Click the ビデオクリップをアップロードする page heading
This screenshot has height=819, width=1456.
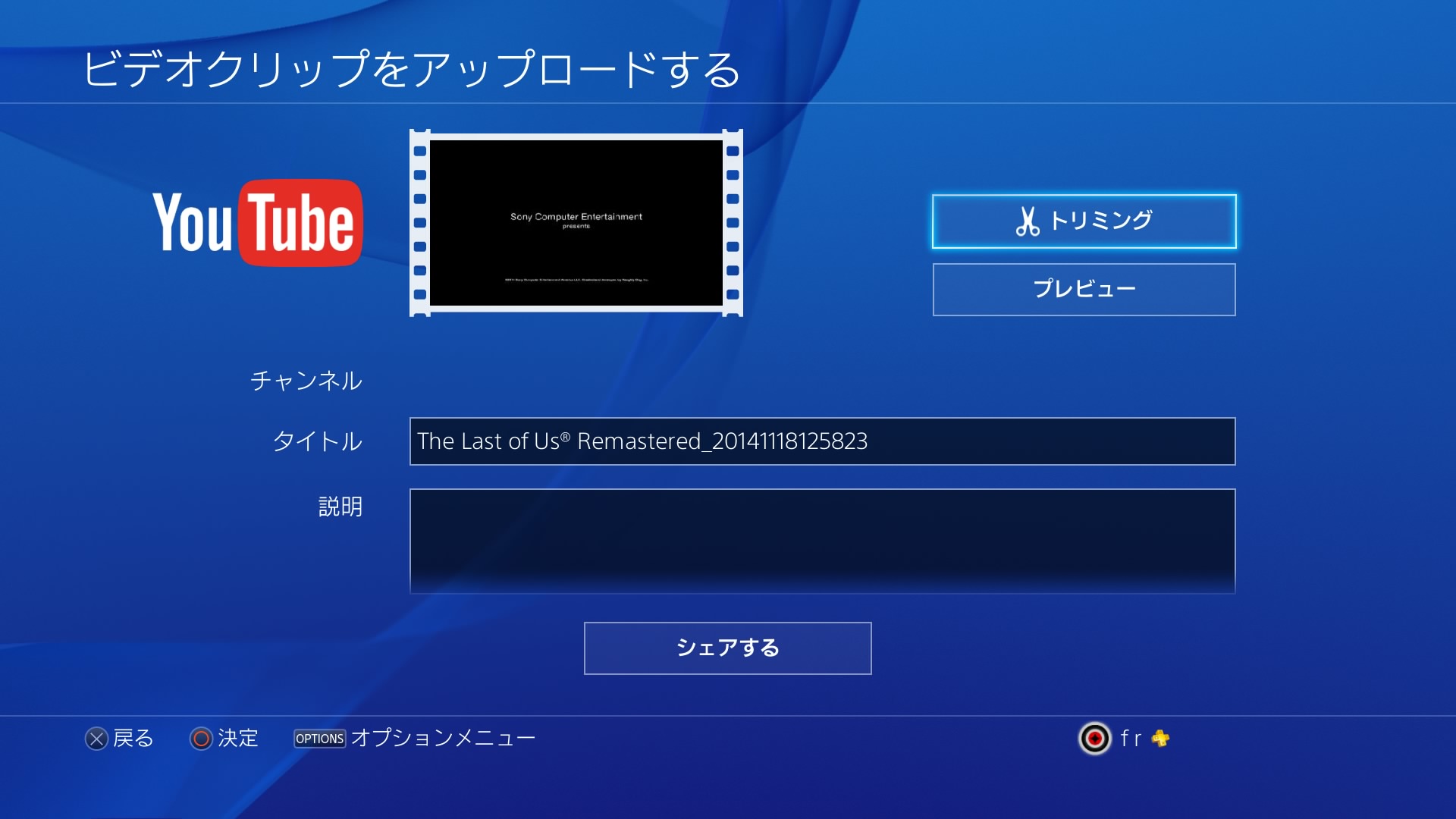[411, 70]
